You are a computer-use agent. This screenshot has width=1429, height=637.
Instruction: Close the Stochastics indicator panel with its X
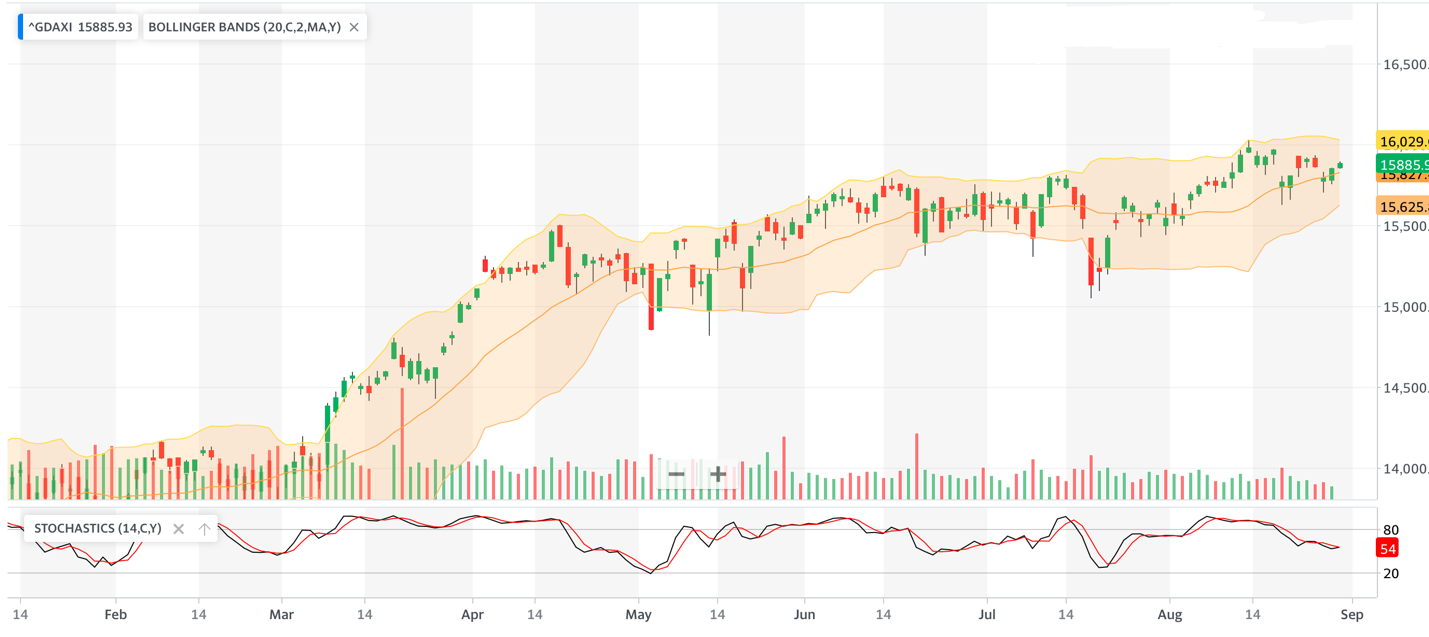pyautogui.click(x=179, y=529)
